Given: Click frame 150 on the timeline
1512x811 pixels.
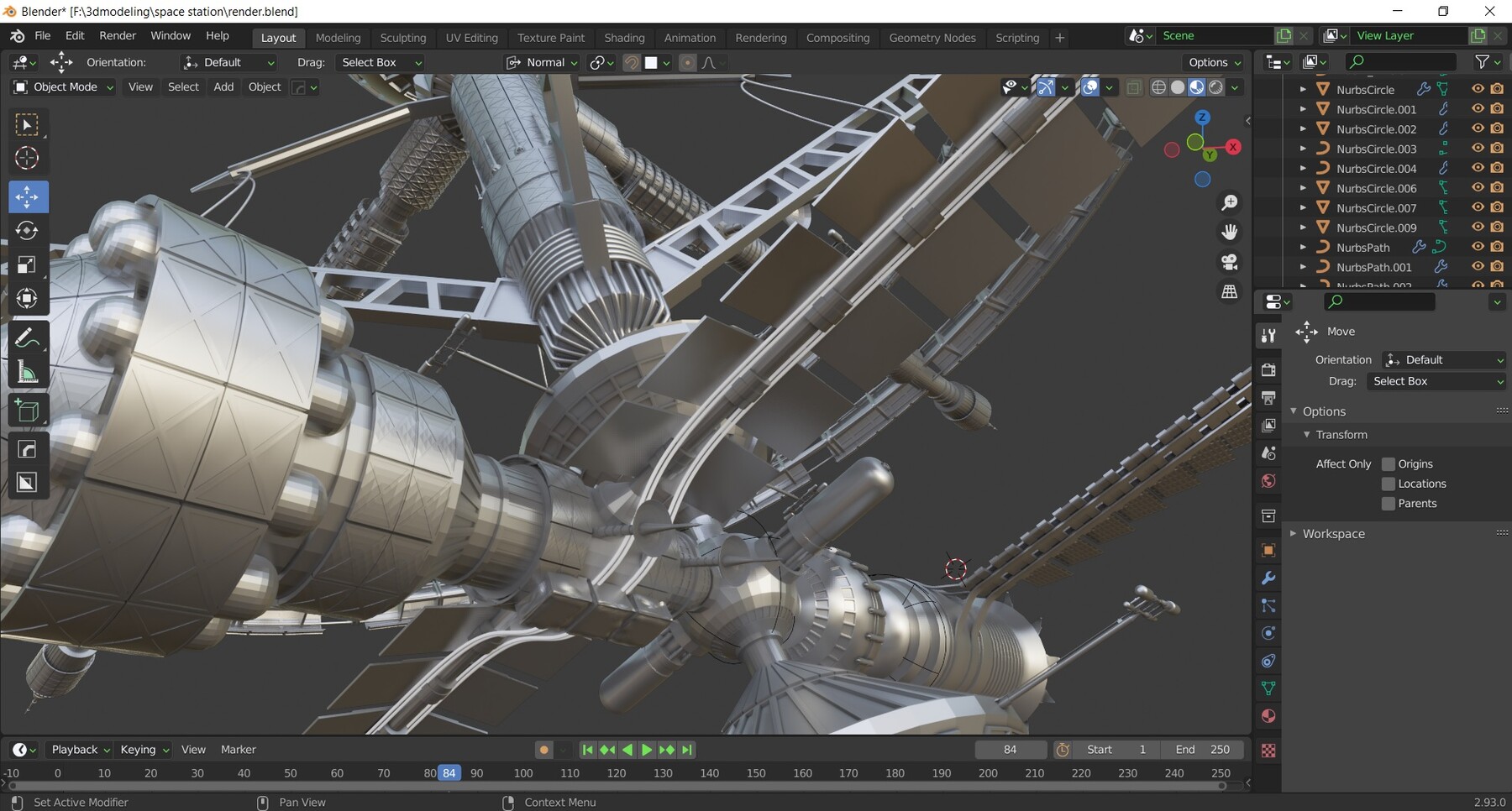Looking at the screenshot, I should (755, 772).
